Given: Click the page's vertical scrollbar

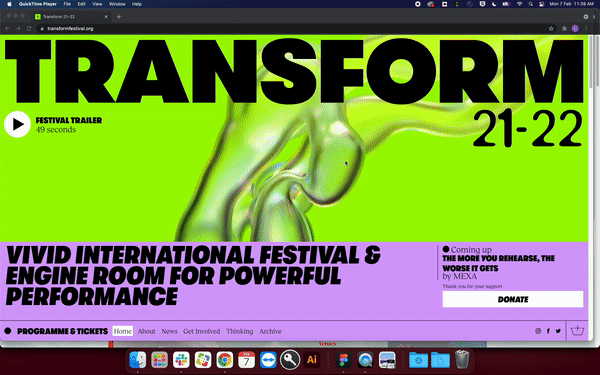Looking at the screenshot, I should [591, 61].
